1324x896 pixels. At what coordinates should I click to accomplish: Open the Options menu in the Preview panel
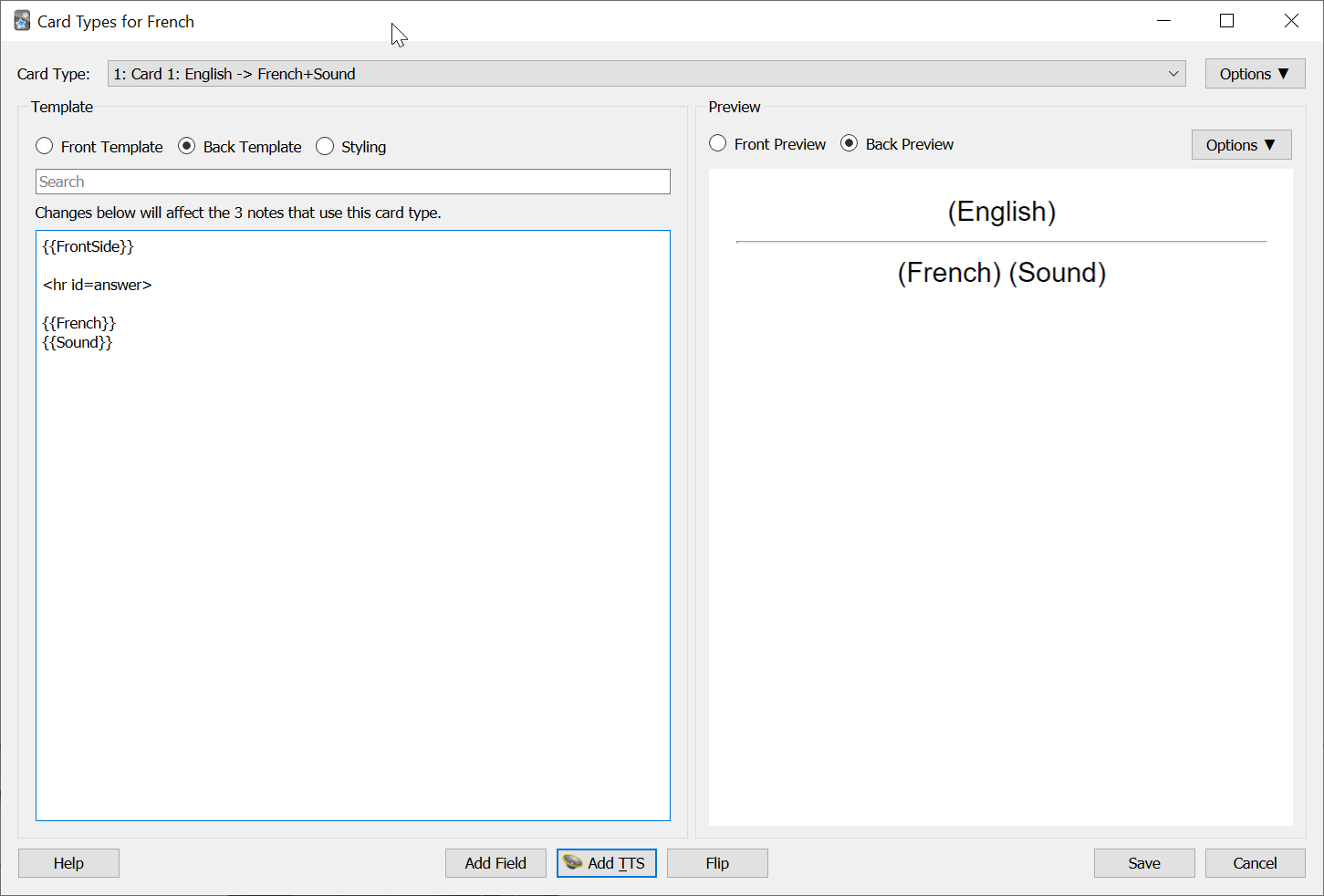point(1241,144)
